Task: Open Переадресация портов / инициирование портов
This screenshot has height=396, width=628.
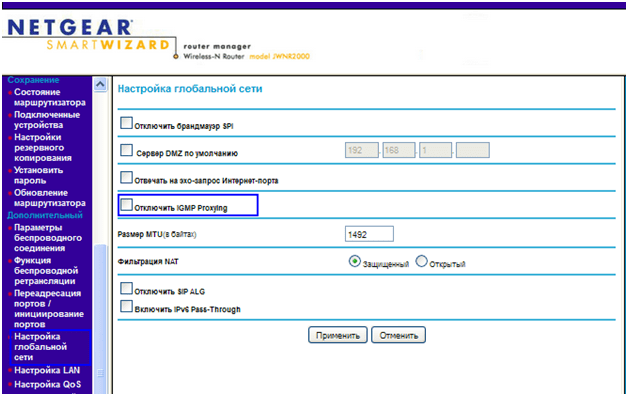Action: click(49, 309)
